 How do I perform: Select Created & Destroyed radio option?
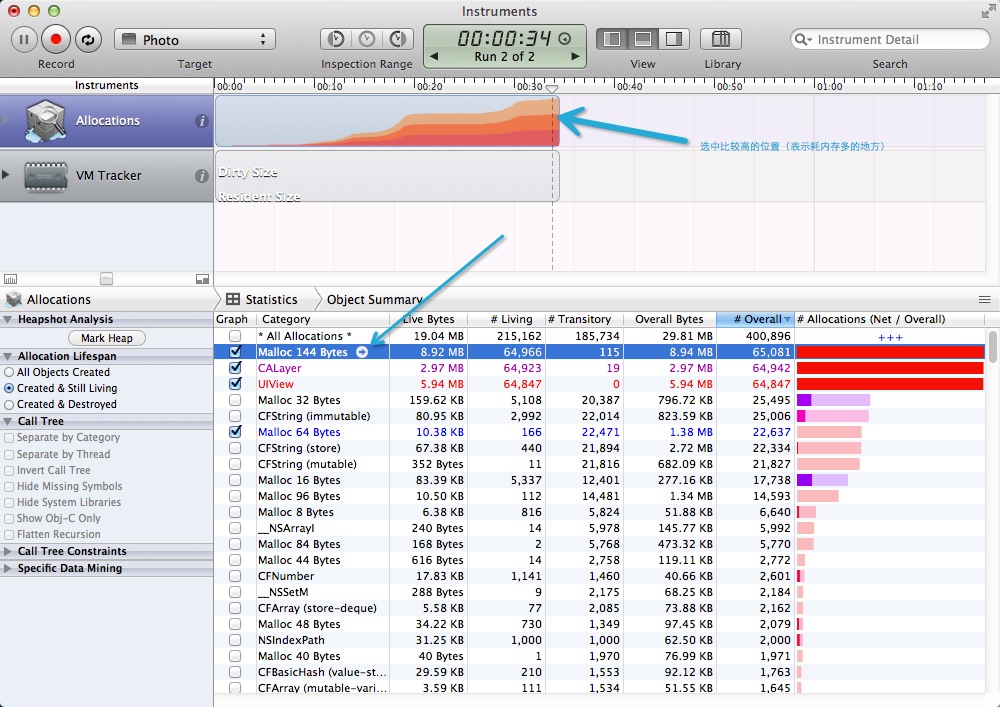click(x=9, y=404)
